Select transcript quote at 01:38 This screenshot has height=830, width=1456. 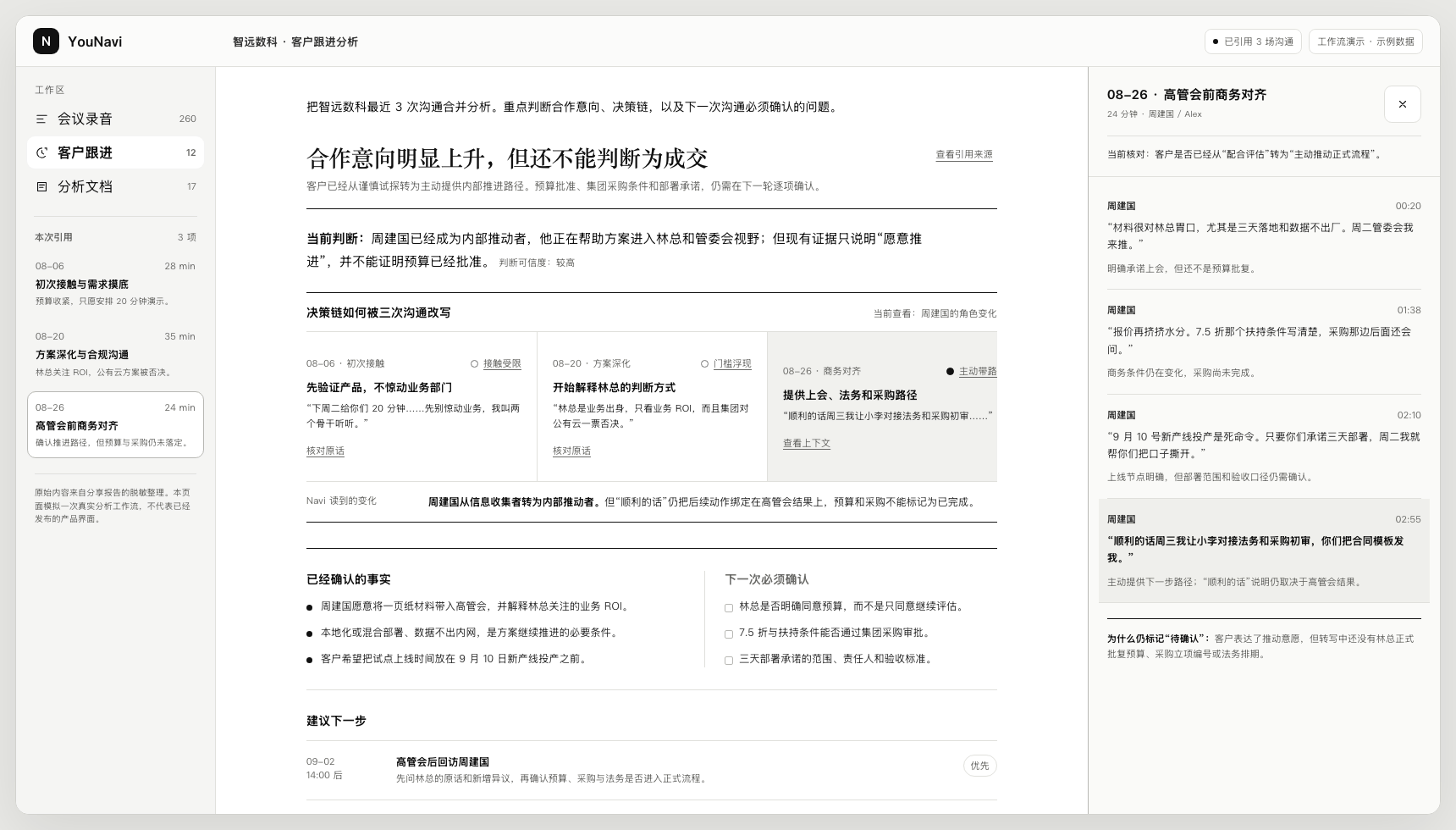[1264, 341]
